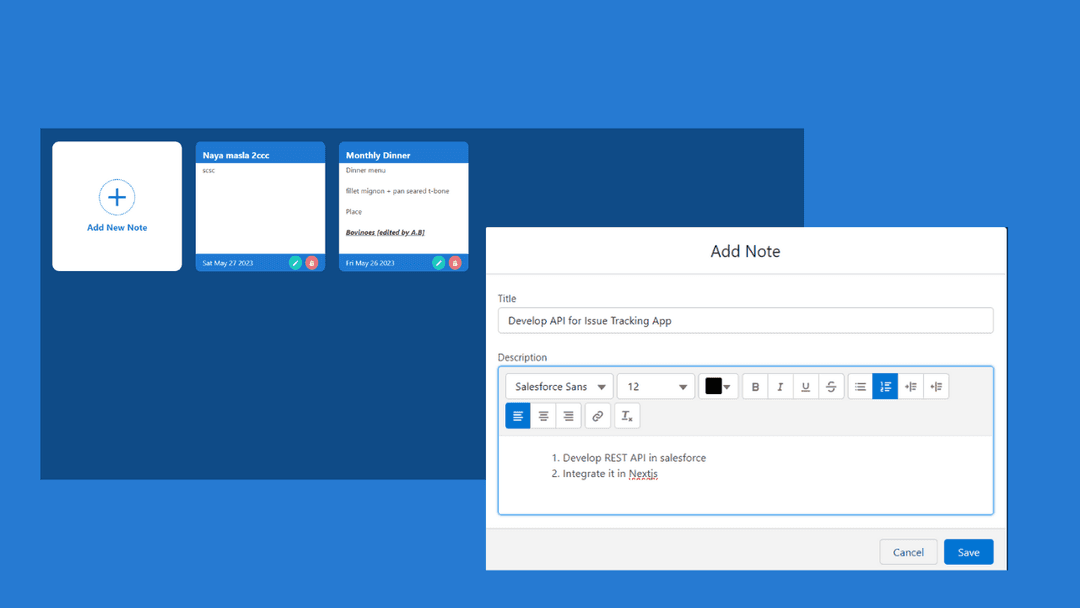Viewport: 1080px width, 608px height.
Task: Edit the Naya masla 2ccc note
Action: click(x=295, y=263)
